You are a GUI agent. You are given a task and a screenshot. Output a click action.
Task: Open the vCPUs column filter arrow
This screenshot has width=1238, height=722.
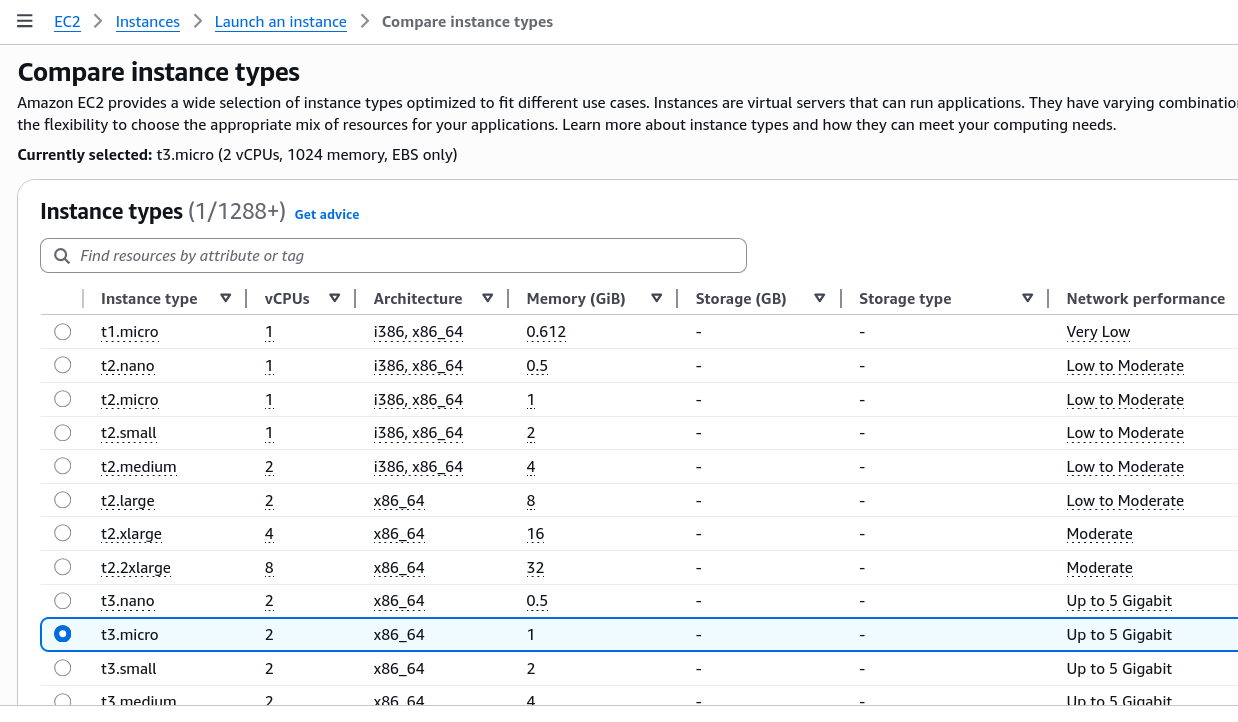pyautogui.click(x=335, y=298)
